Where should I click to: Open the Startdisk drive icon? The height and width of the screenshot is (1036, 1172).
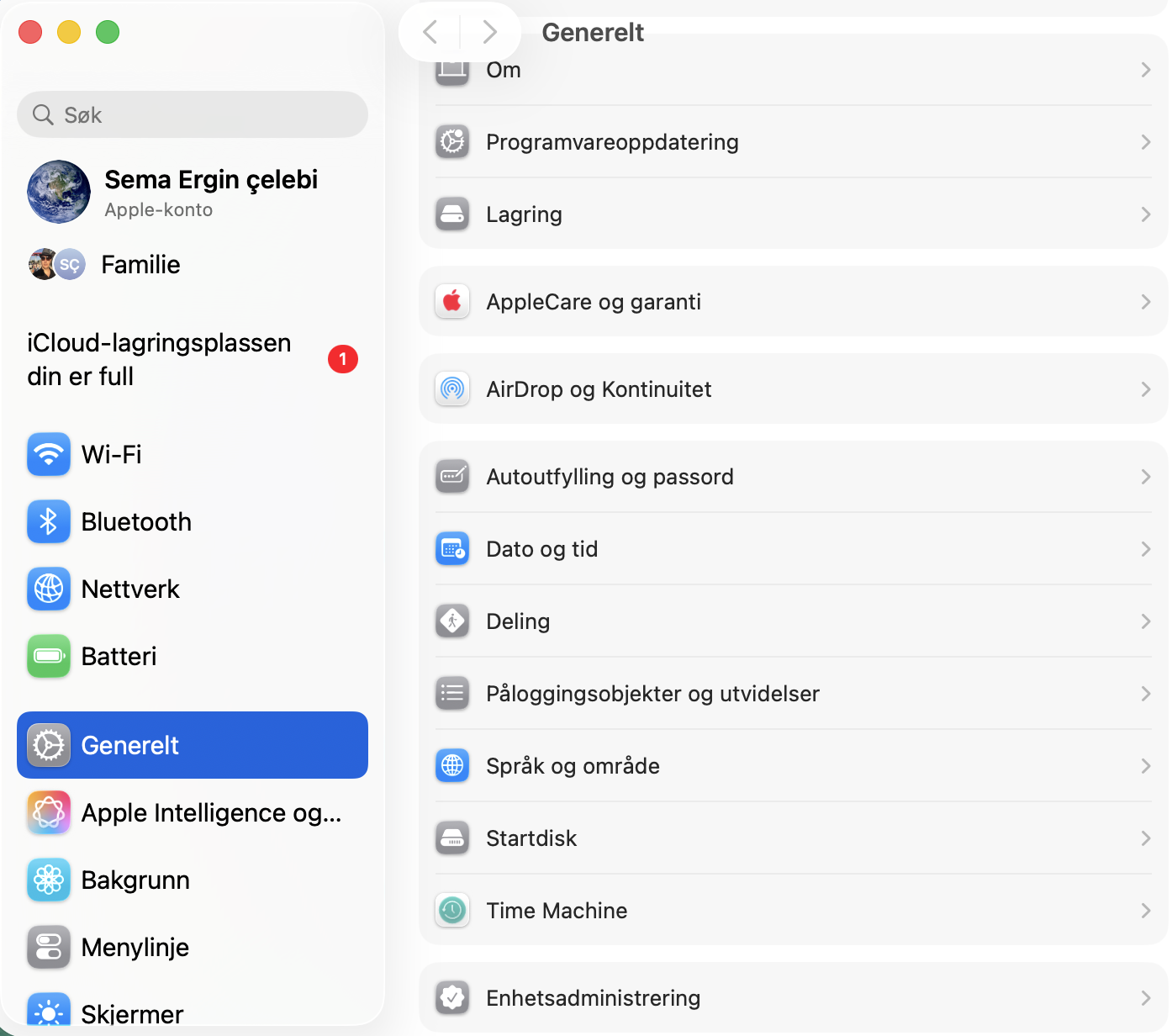click(452, 838)
